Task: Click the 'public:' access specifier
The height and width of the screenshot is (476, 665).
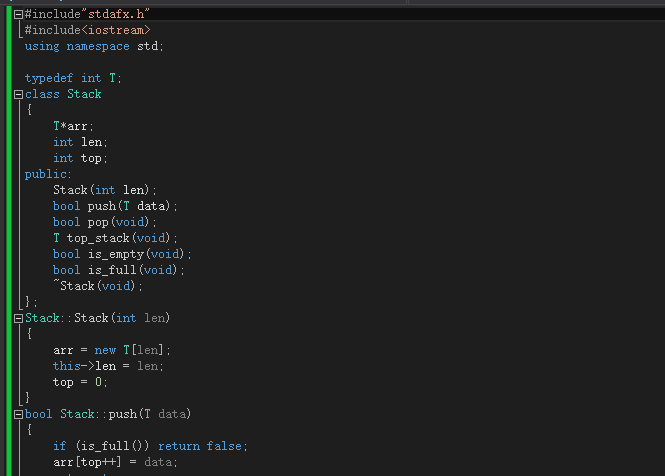Action: pos(48,174)
